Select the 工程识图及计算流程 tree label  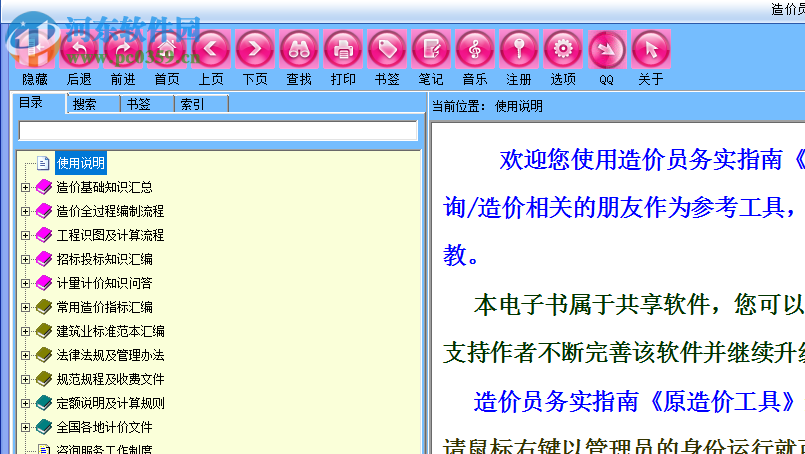(110, 235)
